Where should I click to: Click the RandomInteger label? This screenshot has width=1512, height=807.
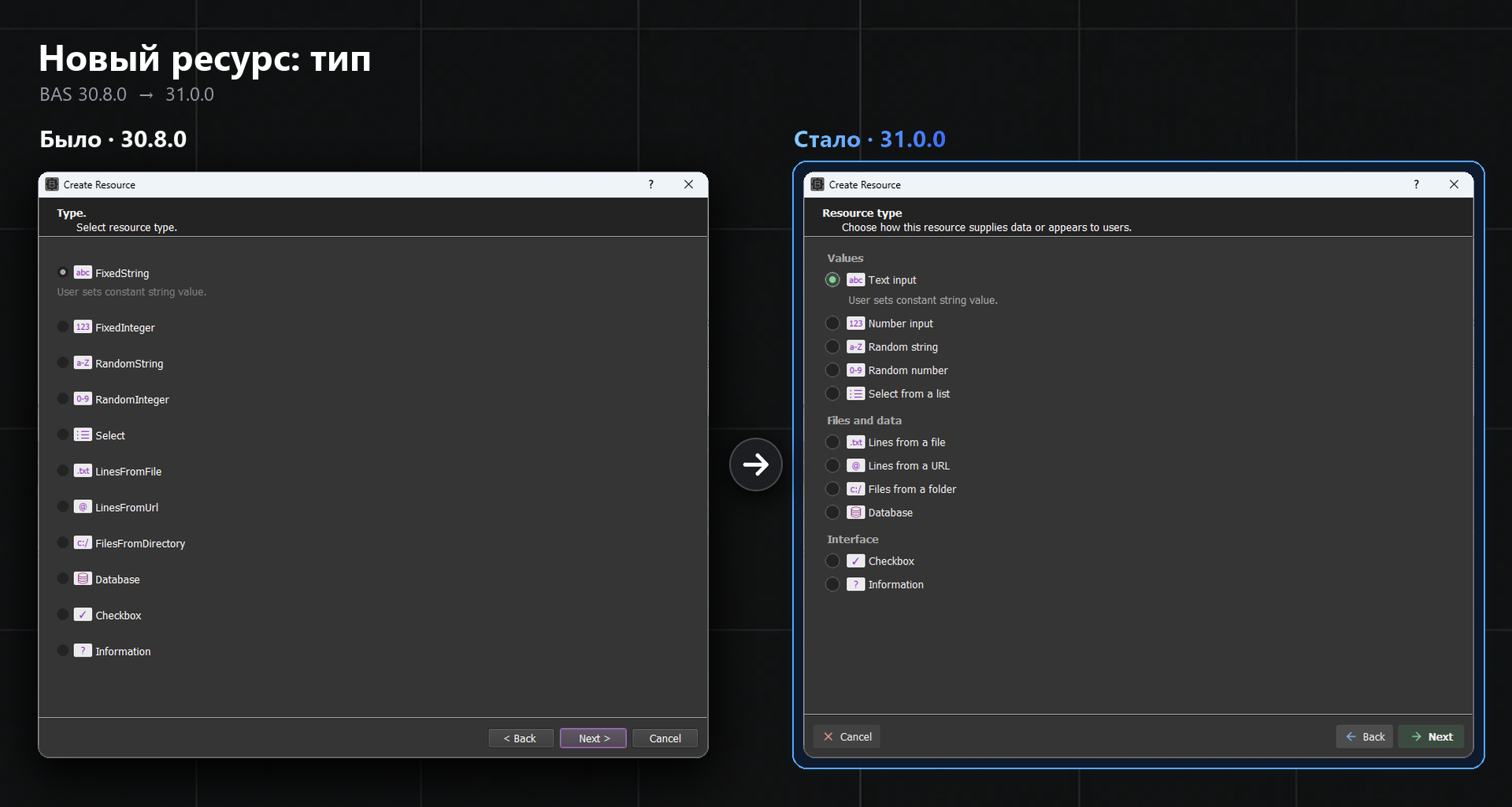[132, 399]
